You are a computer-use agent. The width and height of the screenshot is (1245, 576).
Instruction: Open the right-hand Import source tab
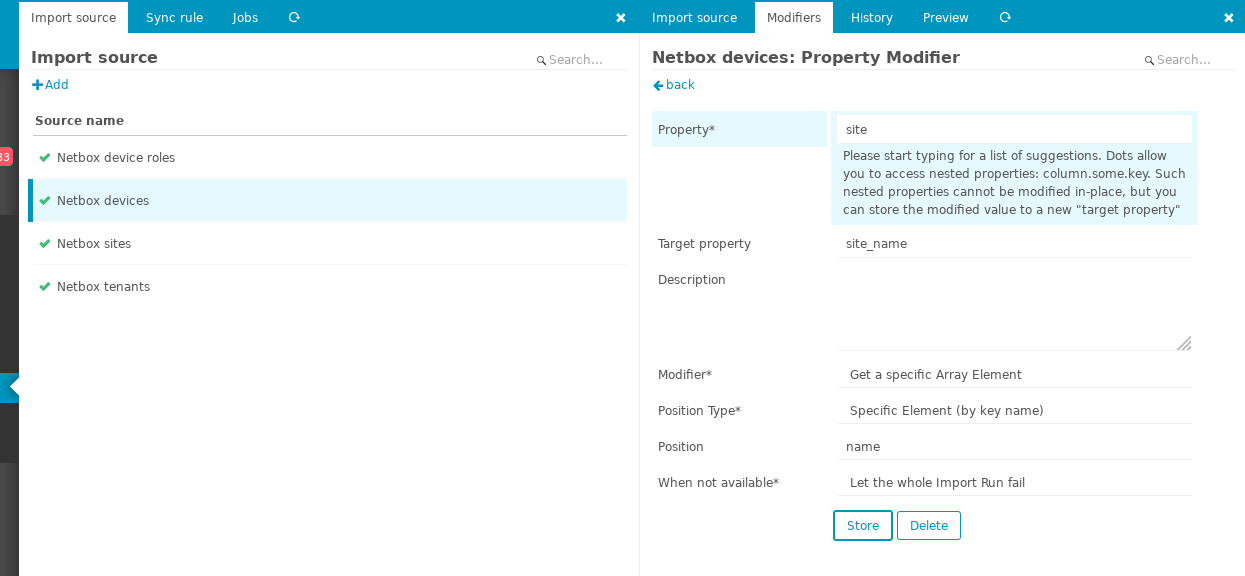pyautogui.click(x=694, y=18)
